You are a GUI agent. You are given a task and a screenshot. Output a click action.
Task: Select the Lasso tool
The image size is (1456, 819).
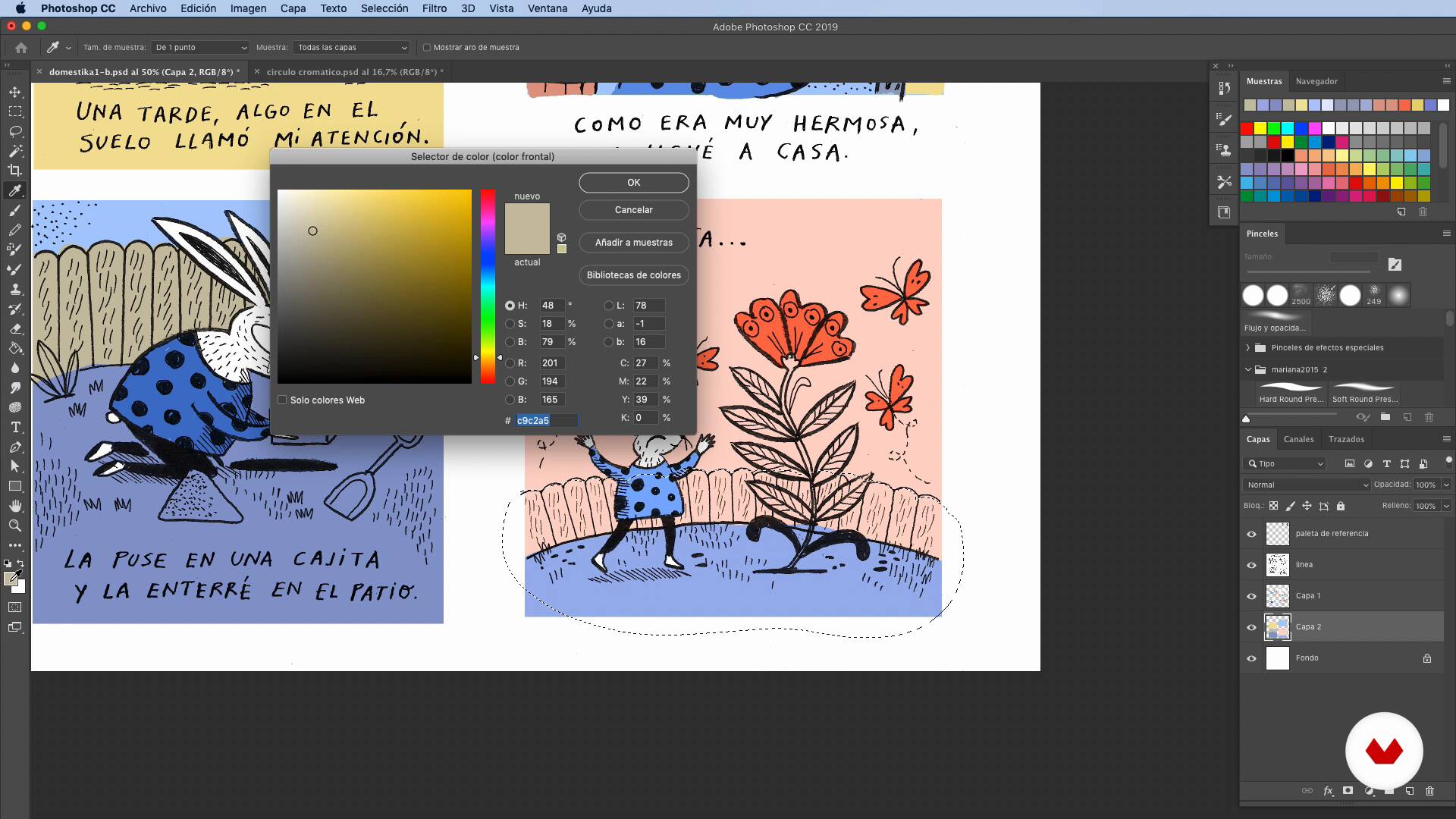point(14,131)
